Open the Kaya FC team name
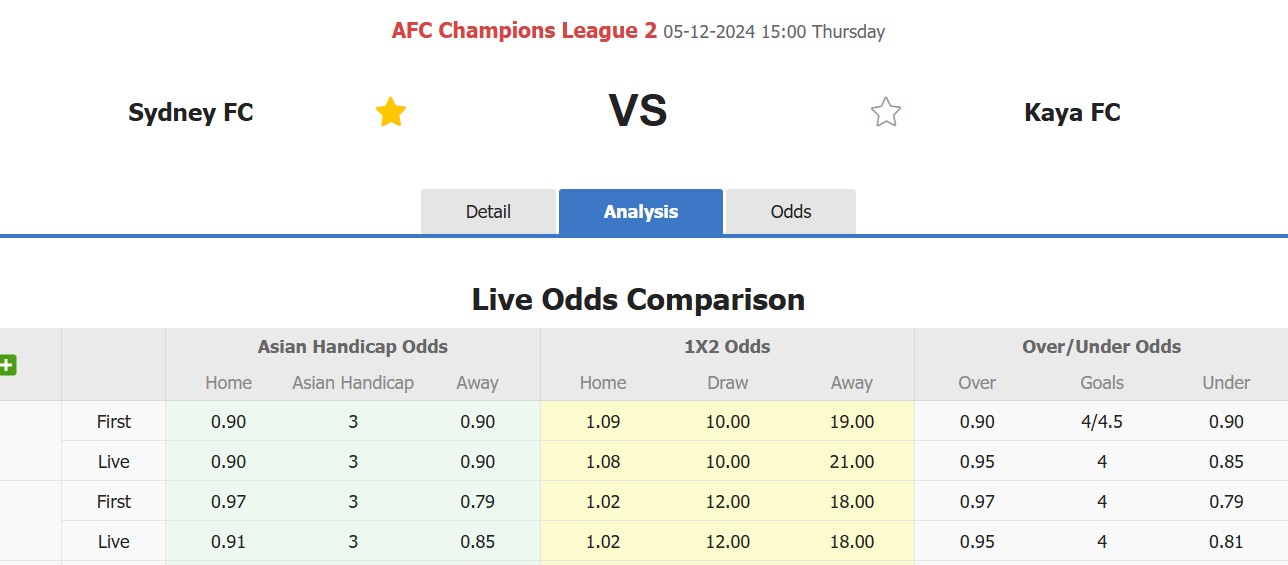Screen dimensions: 1288x565 [x=1072, y=112]
